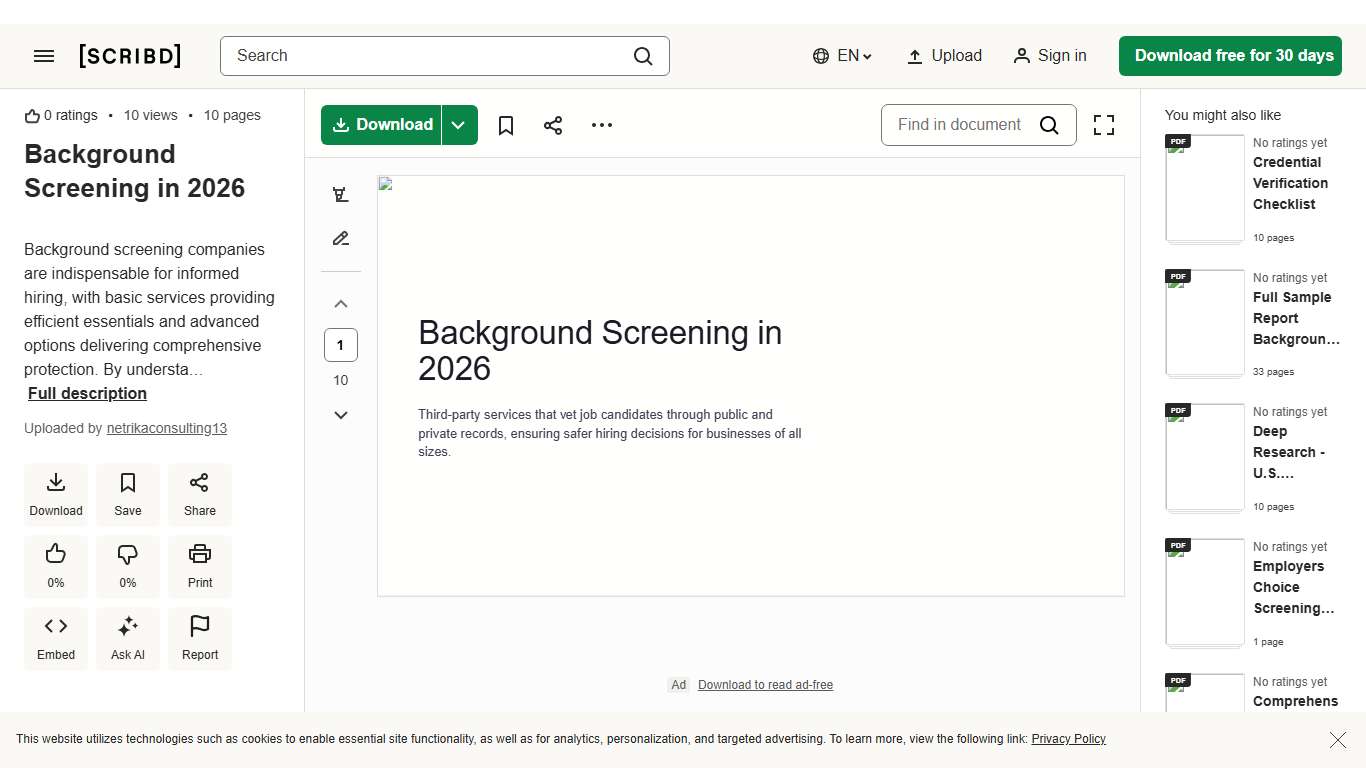Open the share options icon
This screenshot has height=768, width=1366.
(553, 125)
